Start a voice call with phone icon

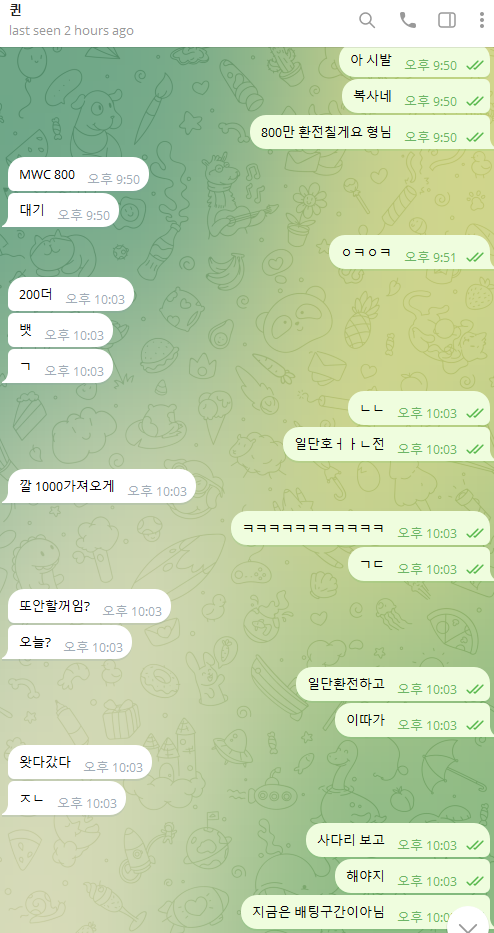tap(407, 20)
